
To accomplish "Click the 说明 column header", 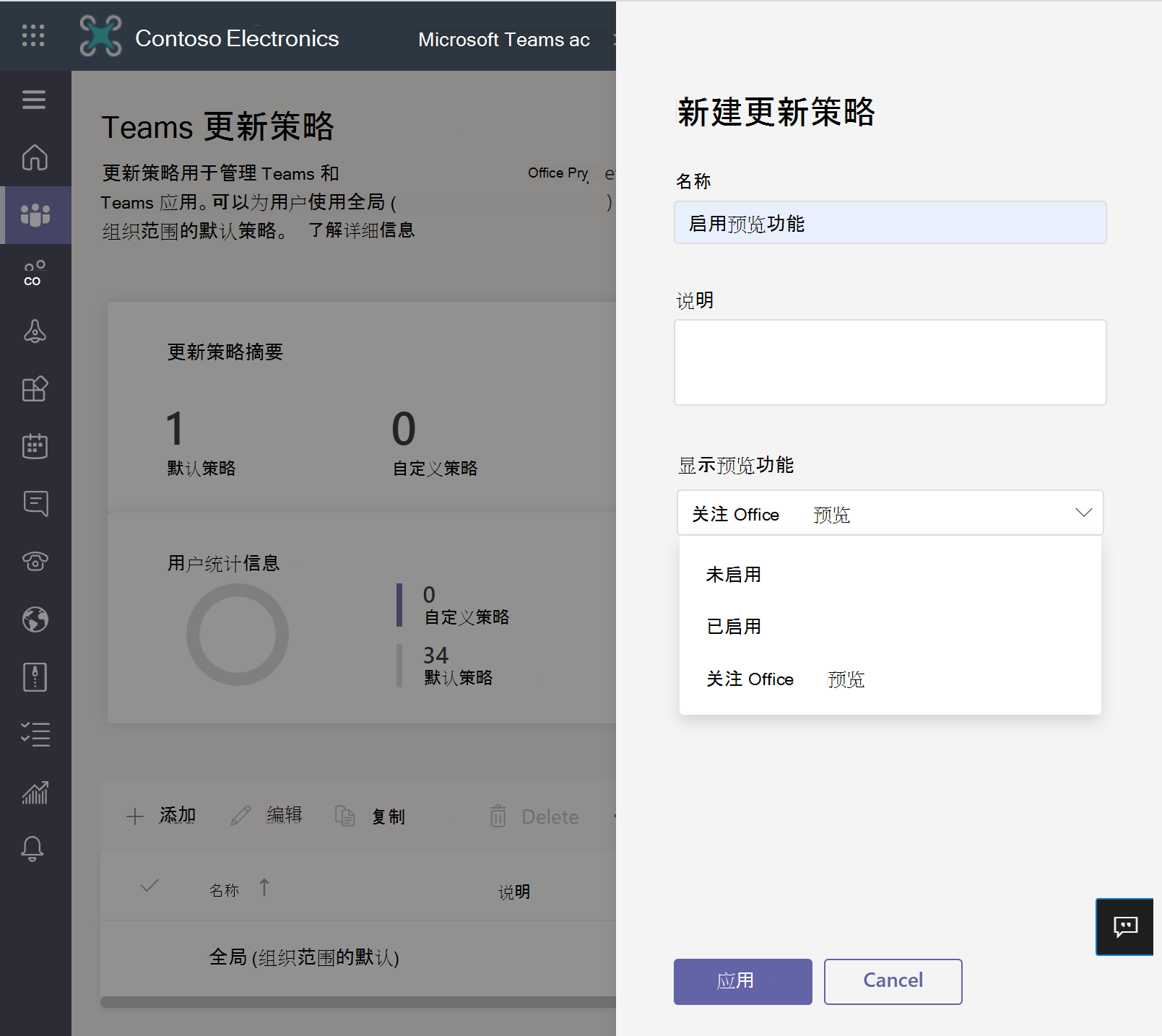I will coord(514,892).
